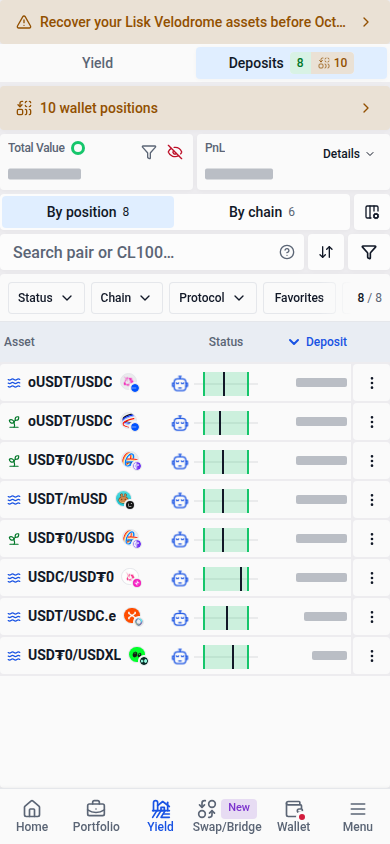
Task: Toggle the filters funnel button beside search
Action: 368,252
